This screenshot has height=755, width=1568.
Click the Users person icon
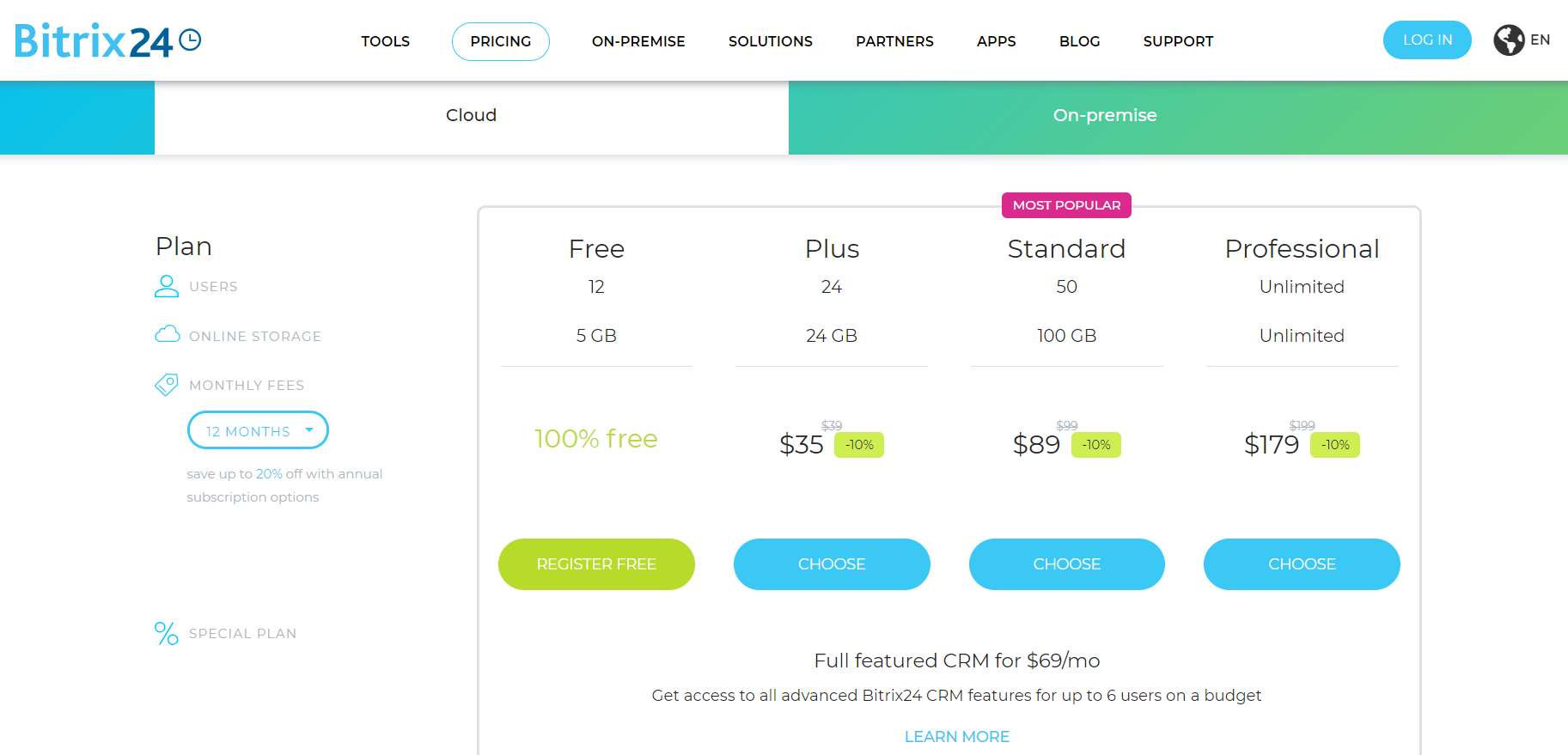166,286
